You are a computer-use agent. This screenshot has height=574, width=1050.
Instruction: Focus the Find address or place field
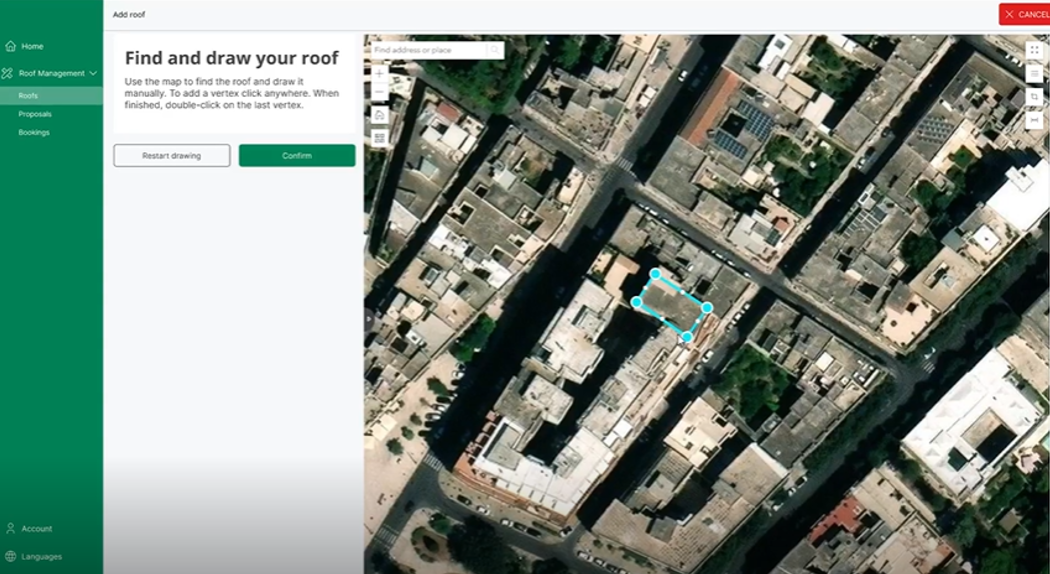coord(429,50)
